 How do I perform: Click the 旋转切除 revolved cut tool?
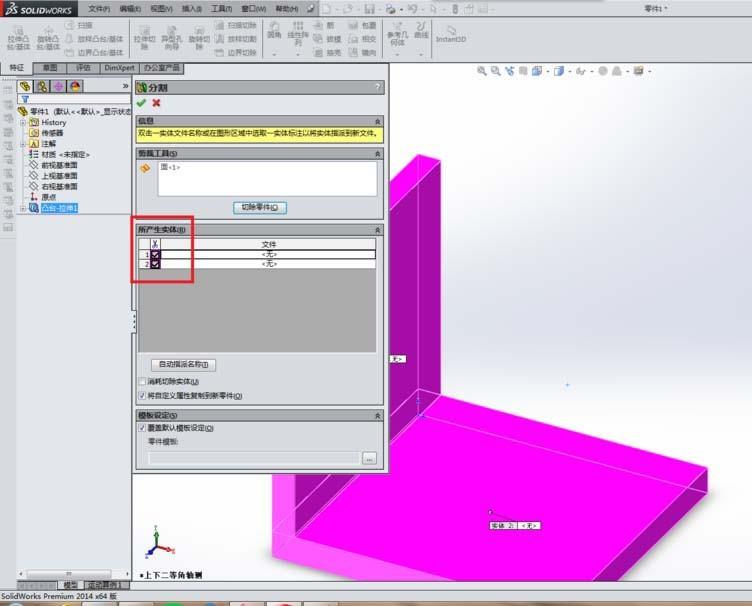(199, 37)
